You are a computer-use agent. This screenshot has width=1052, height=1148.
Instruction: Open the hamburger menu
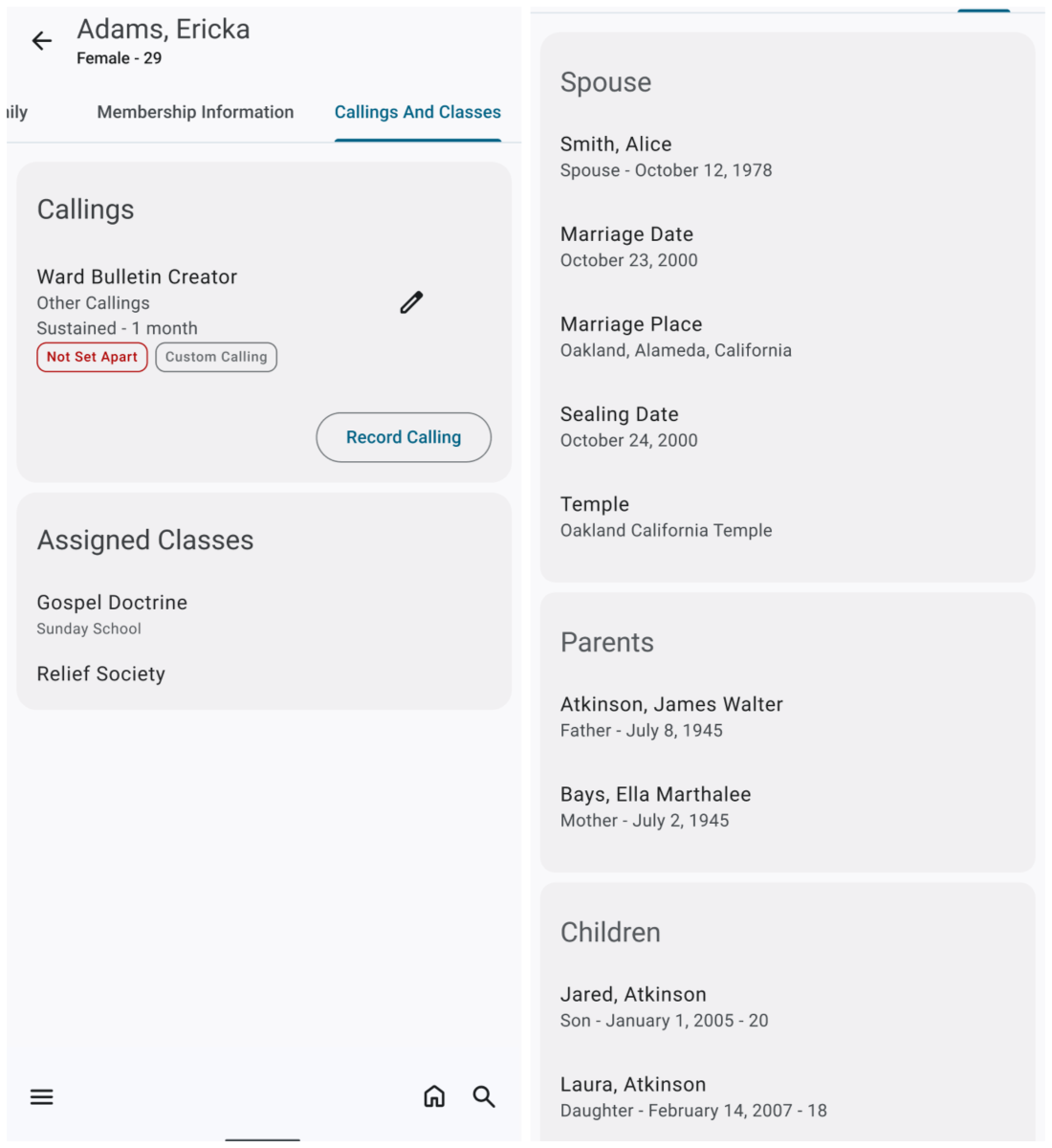click(42, 1096)
